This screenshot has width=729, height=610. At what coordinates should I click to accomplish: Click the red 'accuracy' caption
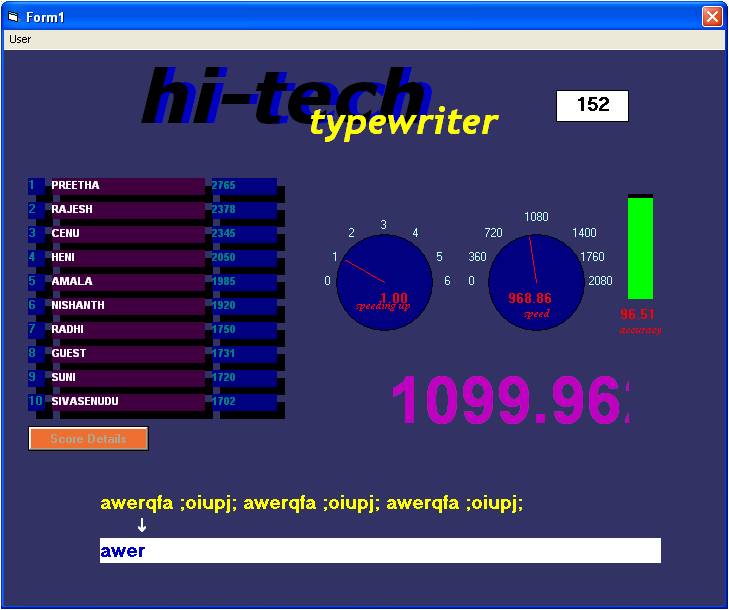[640, 330]
